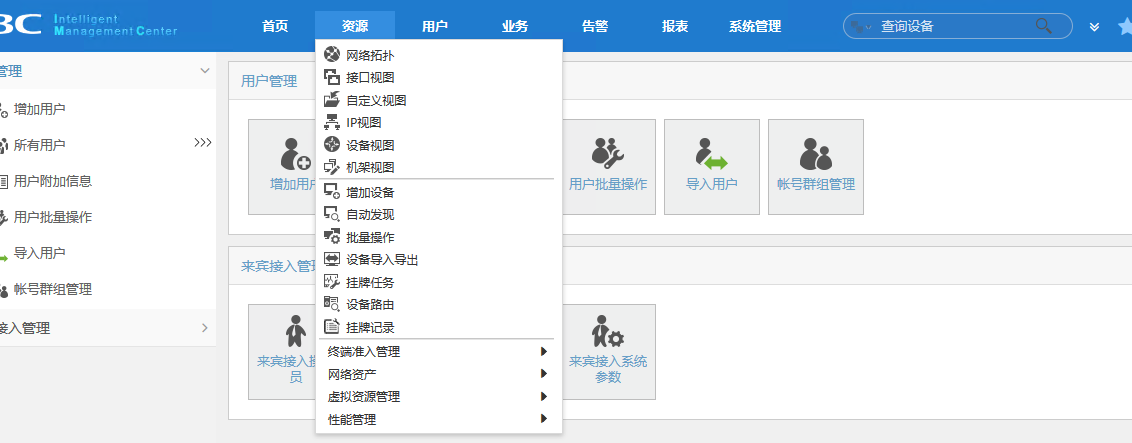Click the 接口视图 icon in menu
Screen dimensions: 1132x443
tap(331, 77)
